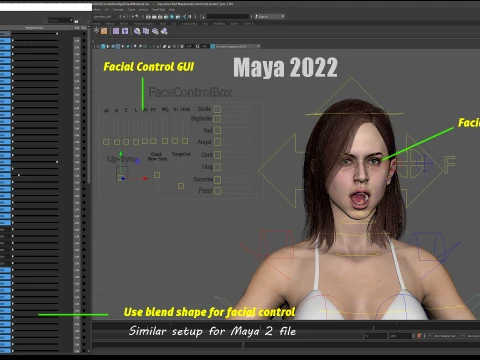Select the E phoneme slider handle

(126, 142)
